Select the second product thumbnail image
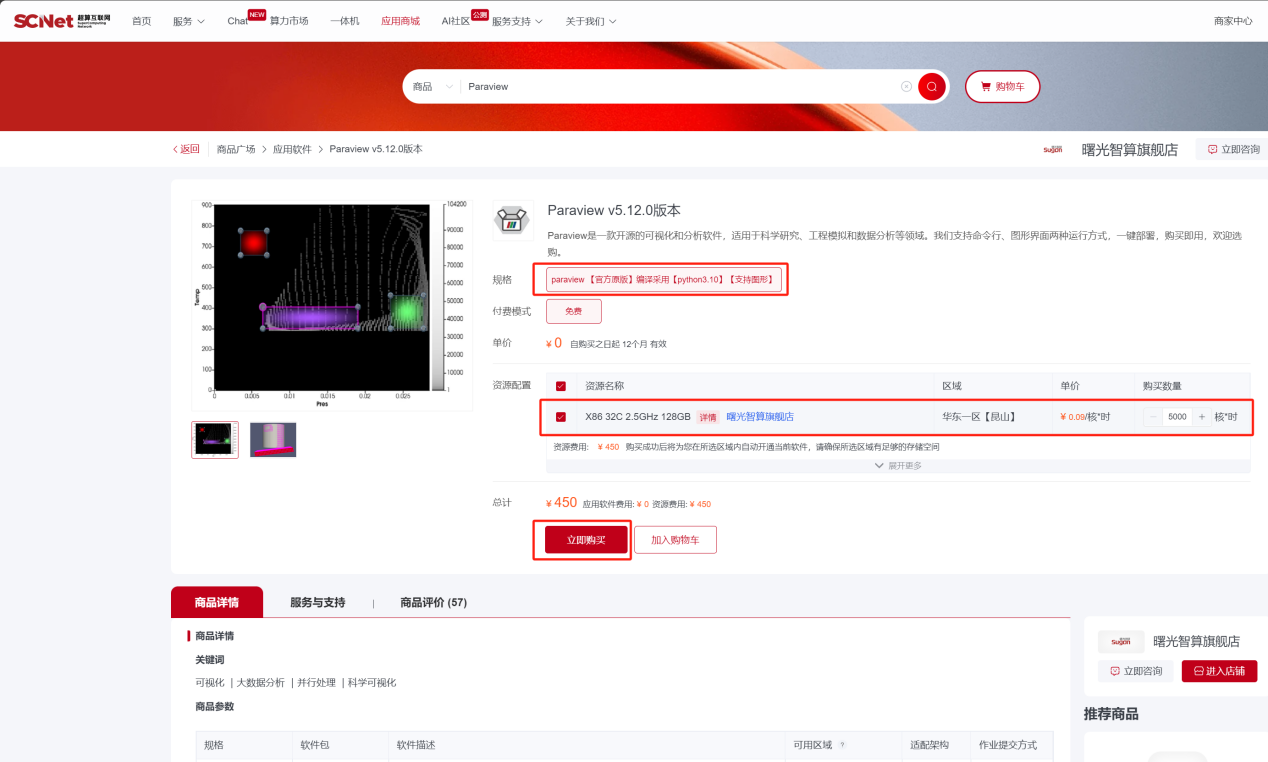 click(273, 440)
